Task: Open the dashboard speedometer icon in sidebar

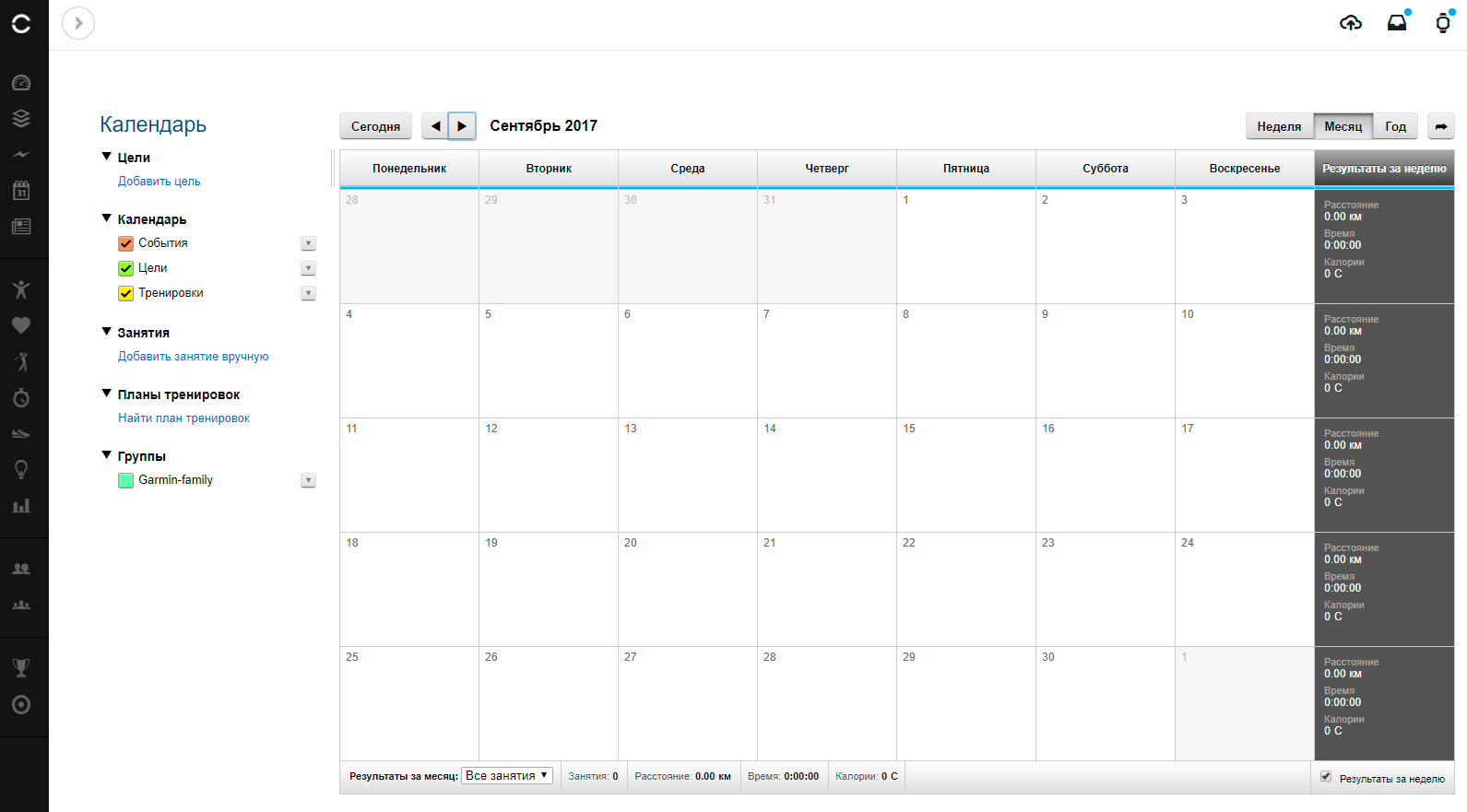Action: [21, 83]
